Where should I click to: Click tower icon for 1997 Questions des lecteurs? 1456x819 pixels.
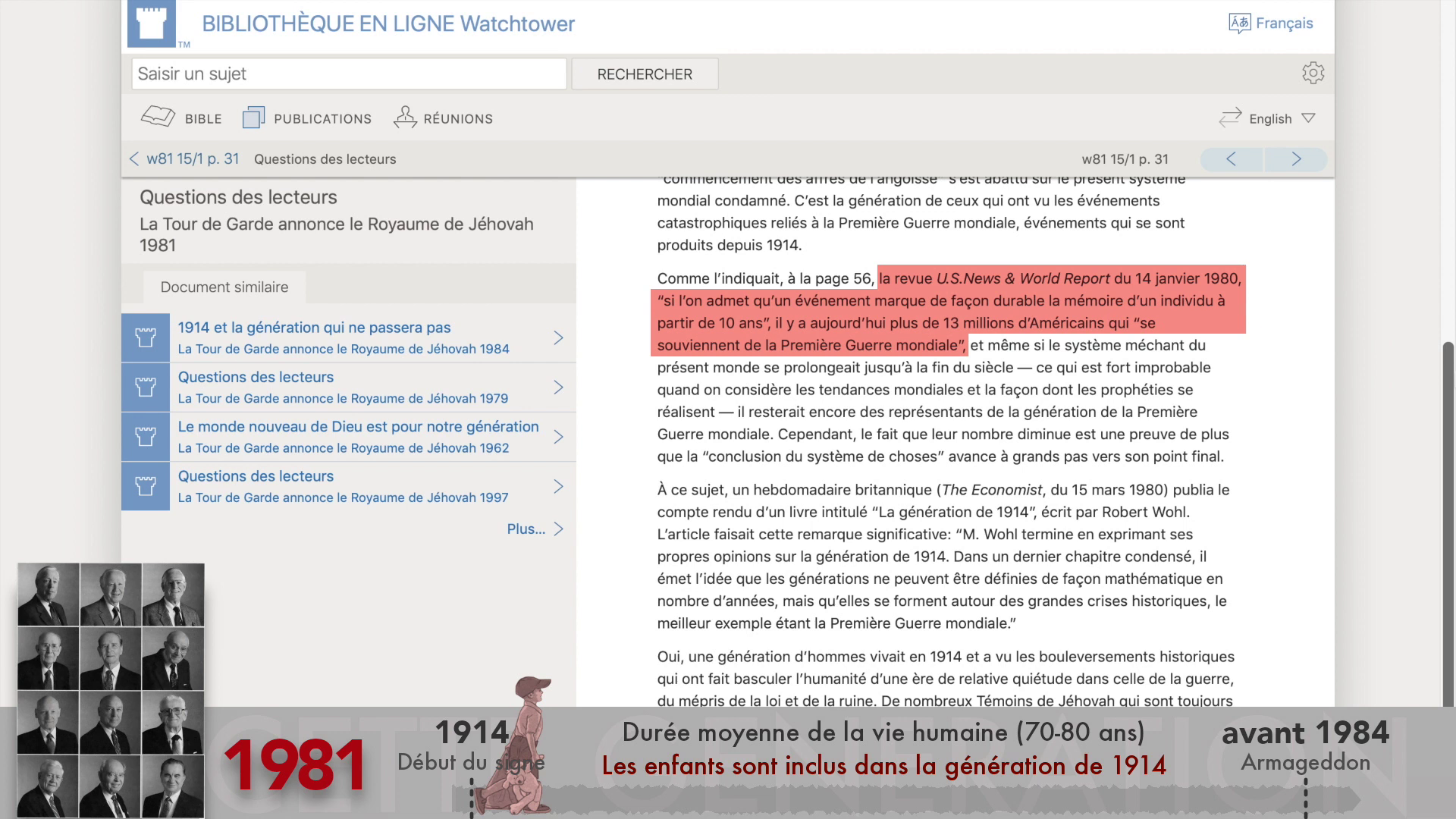(146, 486)
